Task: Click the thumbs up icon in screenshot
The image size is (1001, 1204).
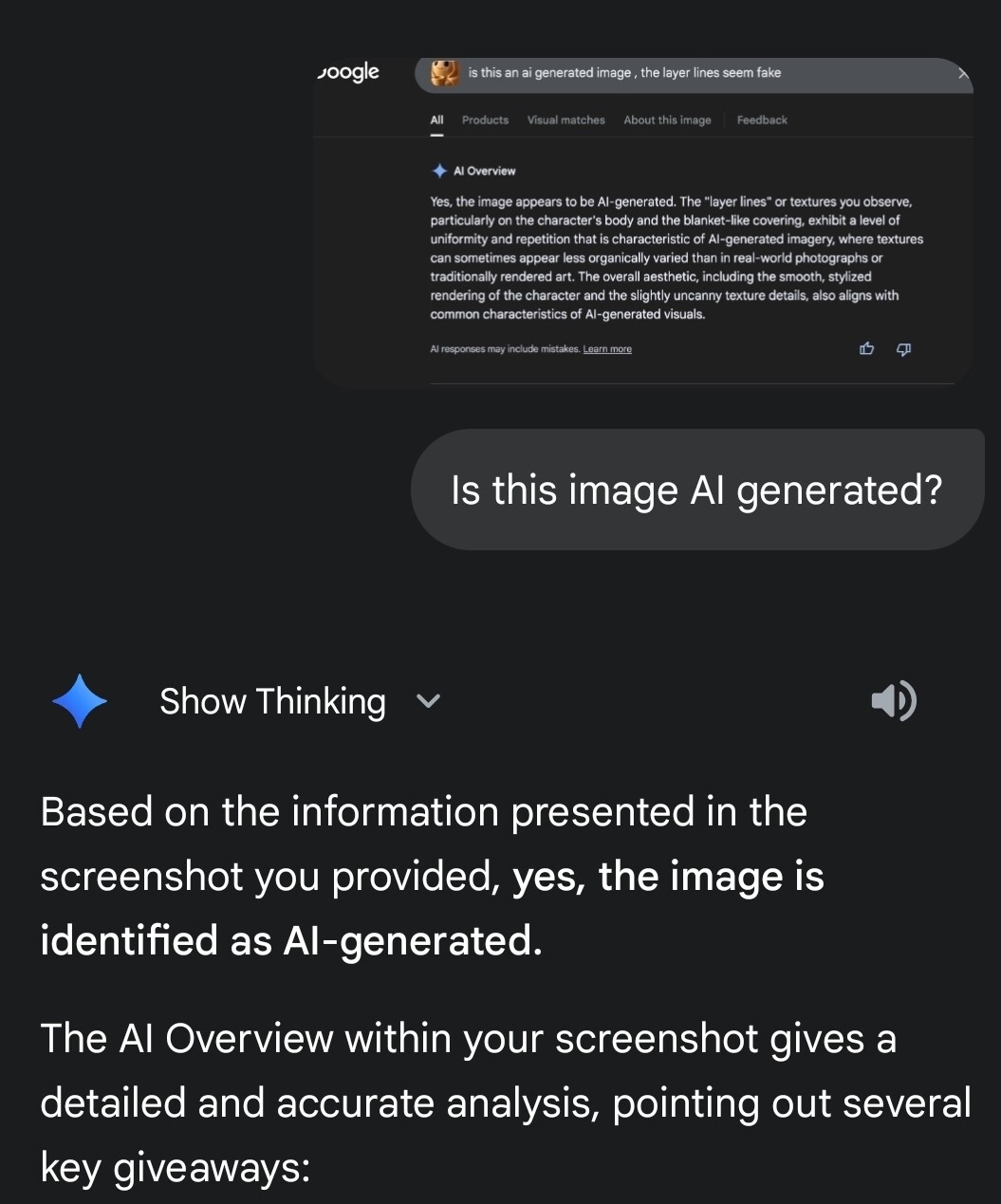Action: [866, 349]
